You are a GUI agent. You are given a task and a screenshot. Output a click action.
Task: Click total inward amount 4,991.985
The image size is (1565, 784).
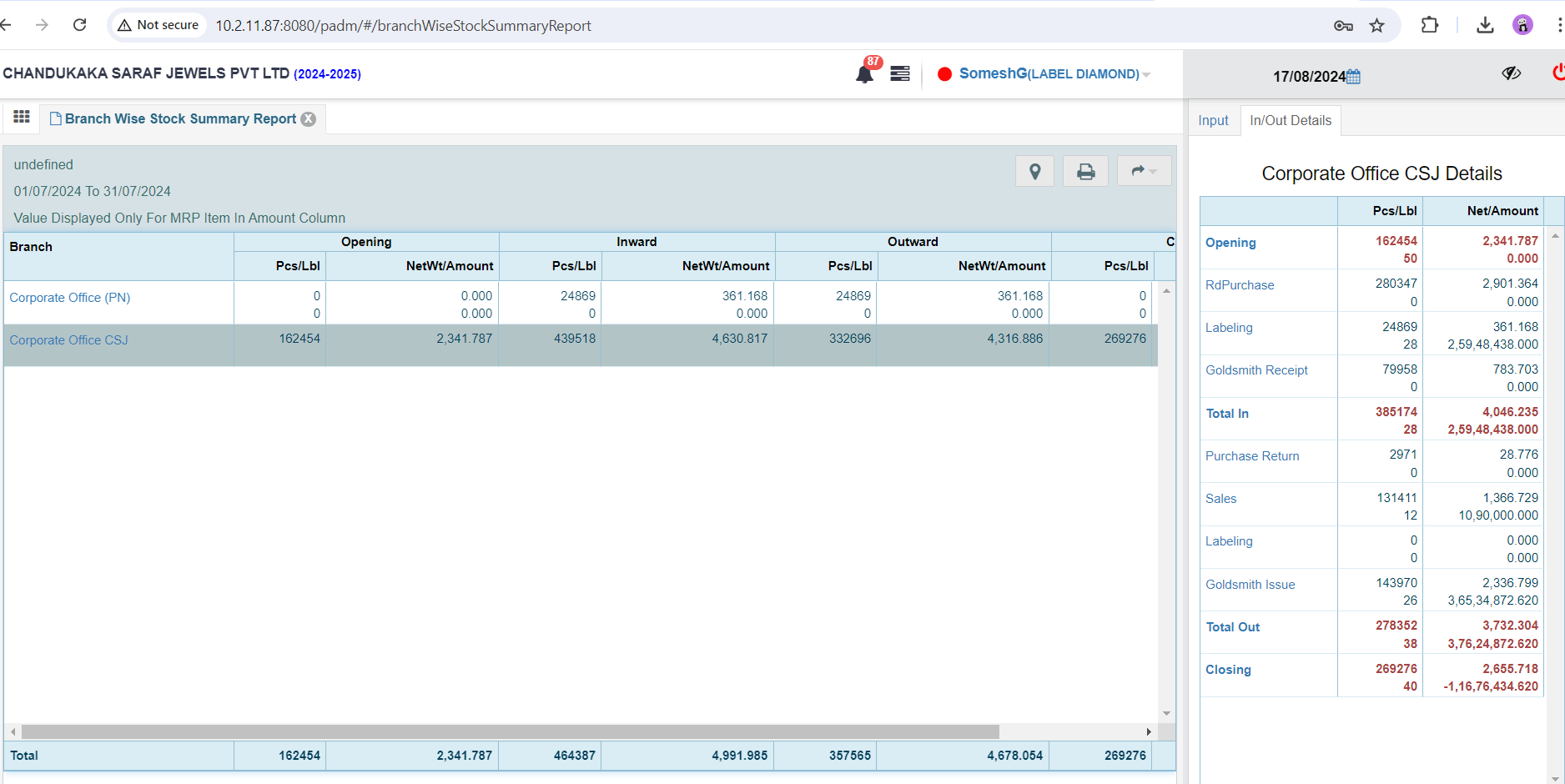[x=739, y=756]
